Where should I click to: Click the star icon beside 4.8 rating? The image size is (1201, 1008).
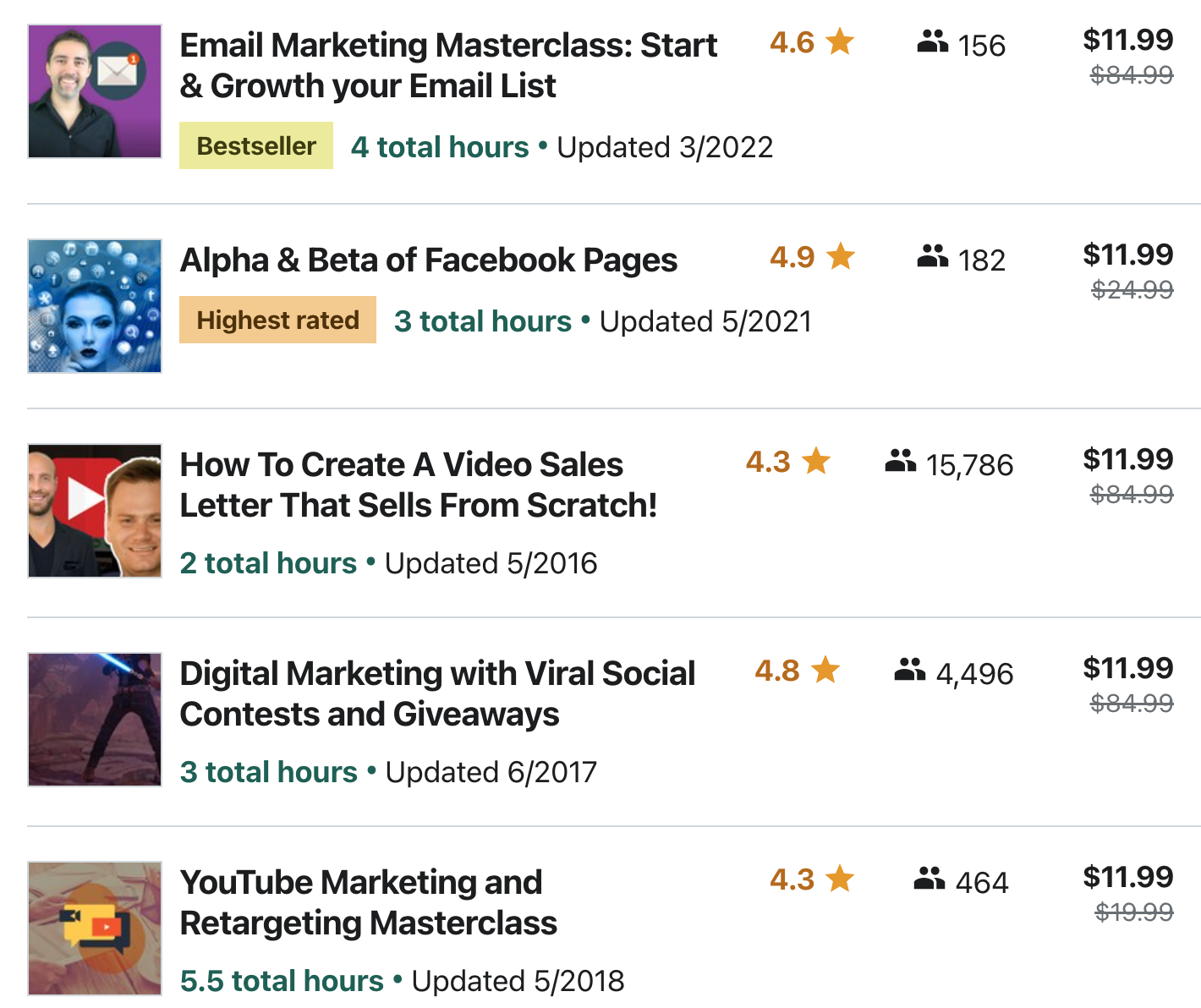(825, 670)
